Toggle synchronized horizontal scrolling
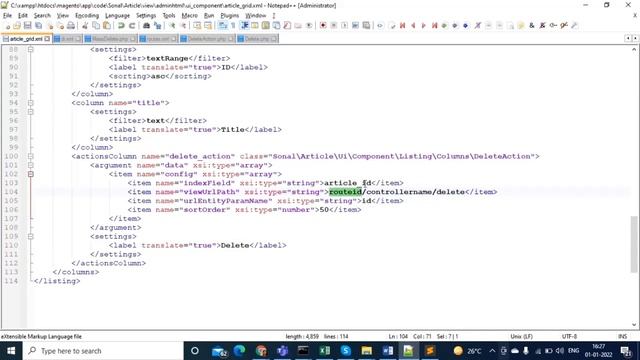 pyautogui.click(x=208, y=26)
